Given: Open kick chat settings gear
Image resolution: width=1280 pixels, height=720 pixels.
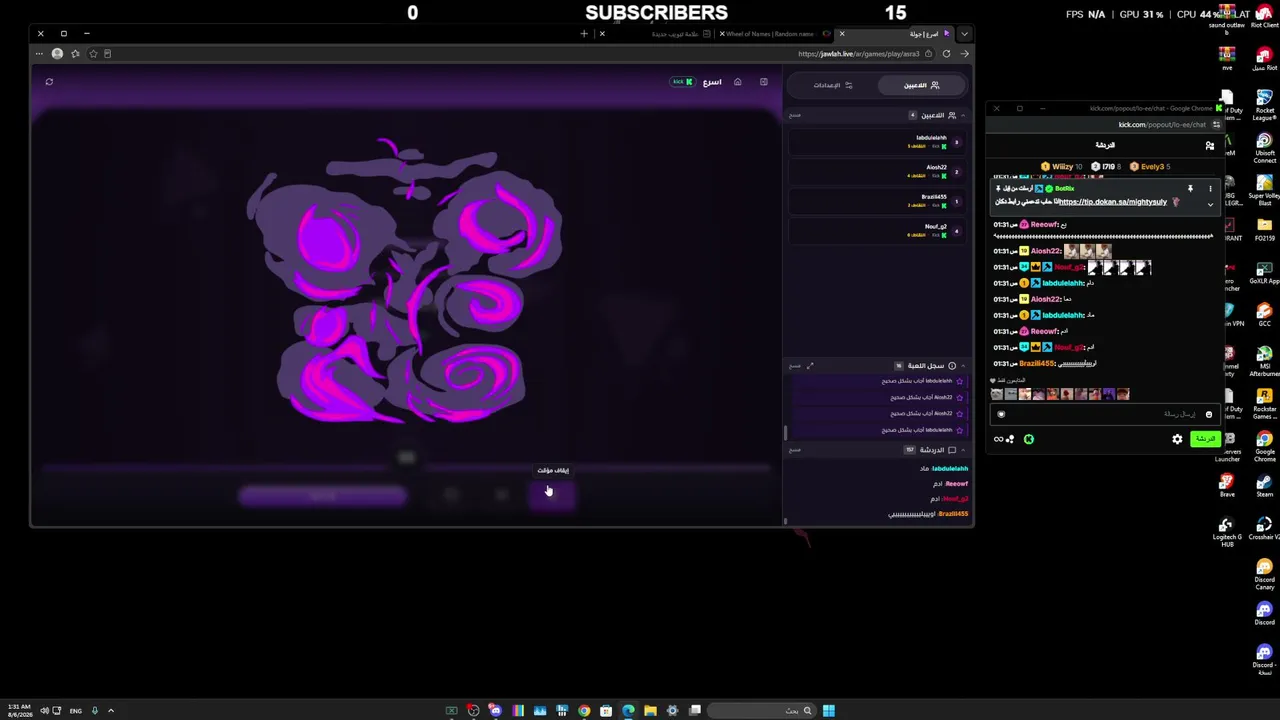Looking at the screenshot, I should tap(1177, 439).
